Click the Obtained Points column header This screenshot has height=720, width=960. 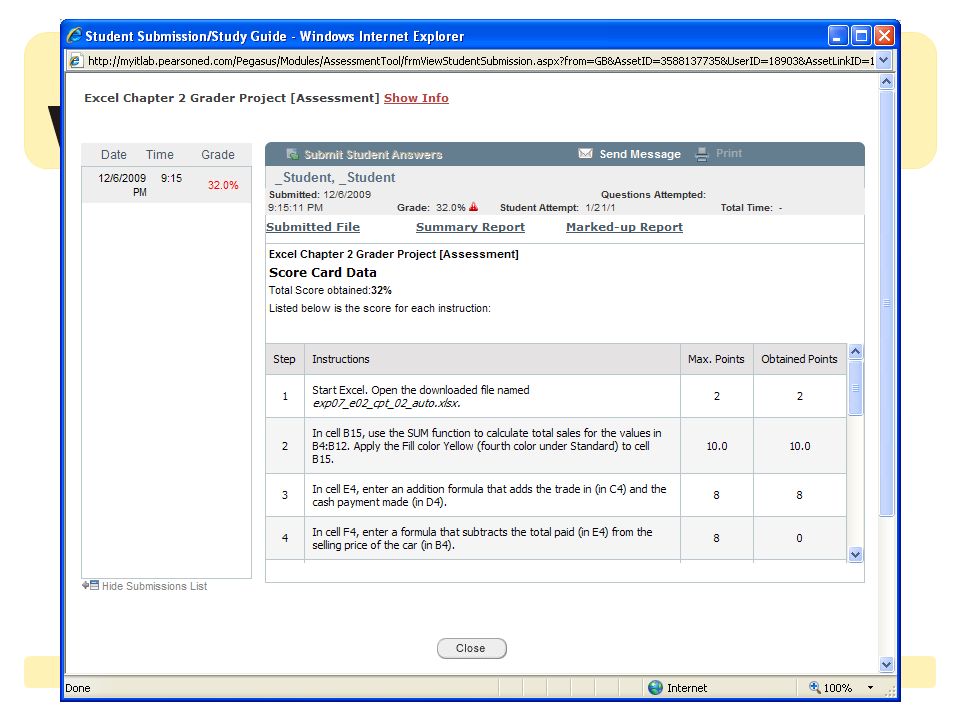799,359
